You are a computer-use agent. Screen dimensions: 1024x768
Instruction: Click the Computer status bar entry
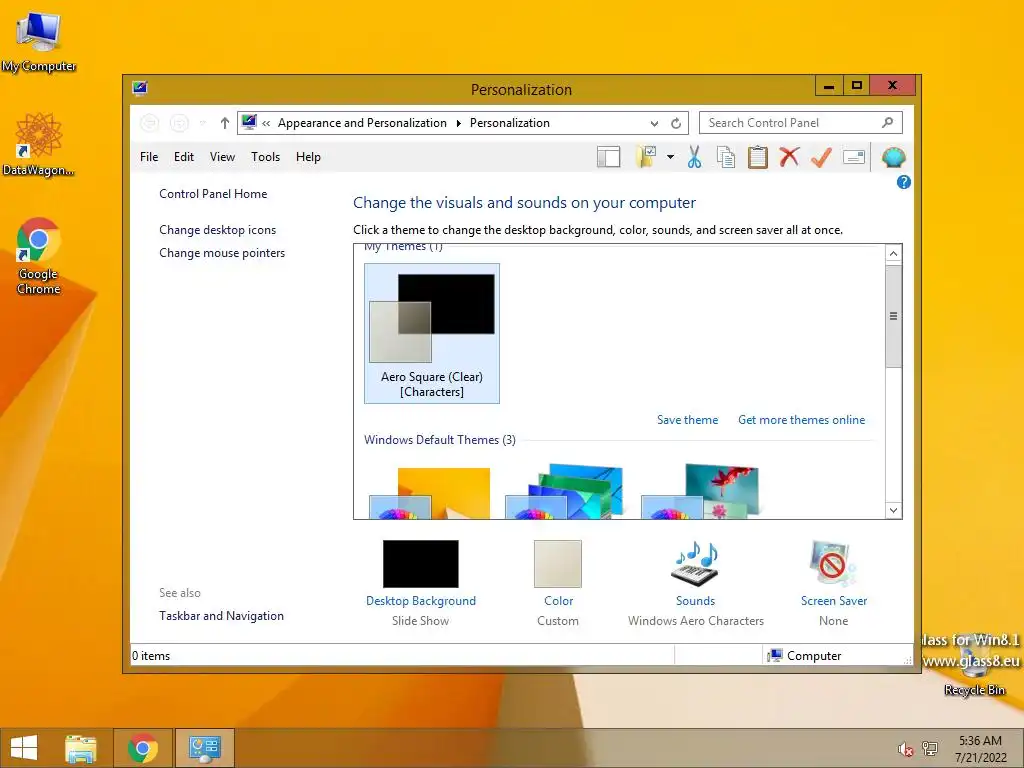[805, 656]
